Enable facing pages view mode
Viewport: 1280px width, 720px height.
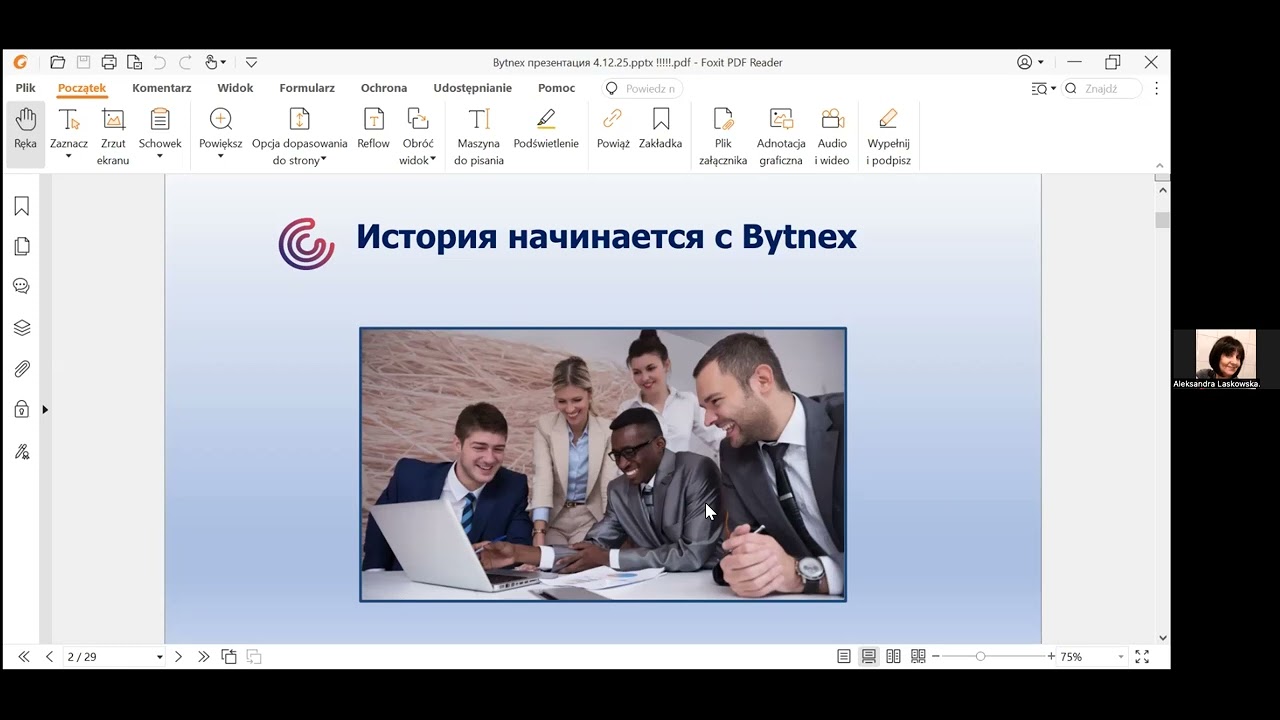point(893,657)
